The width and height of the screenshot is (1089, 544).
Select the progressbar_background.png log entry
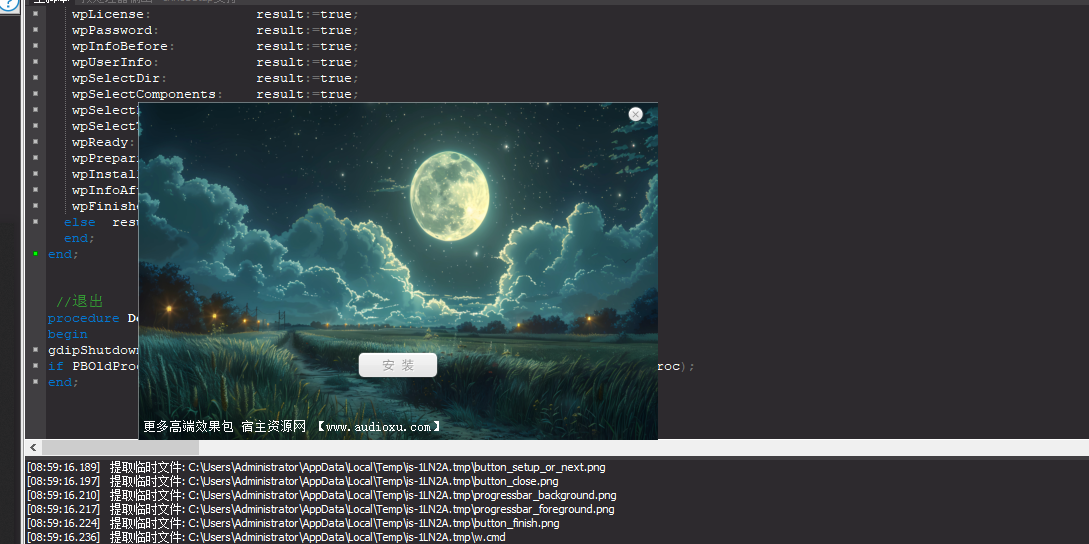click(320, 495)
